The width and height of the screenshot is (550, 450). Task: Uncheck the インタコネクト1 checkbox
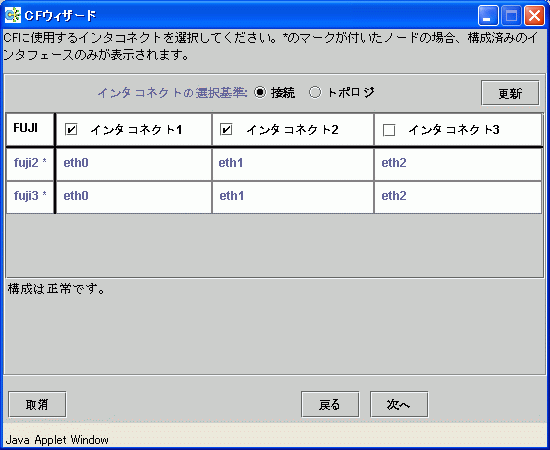[71, 130]
